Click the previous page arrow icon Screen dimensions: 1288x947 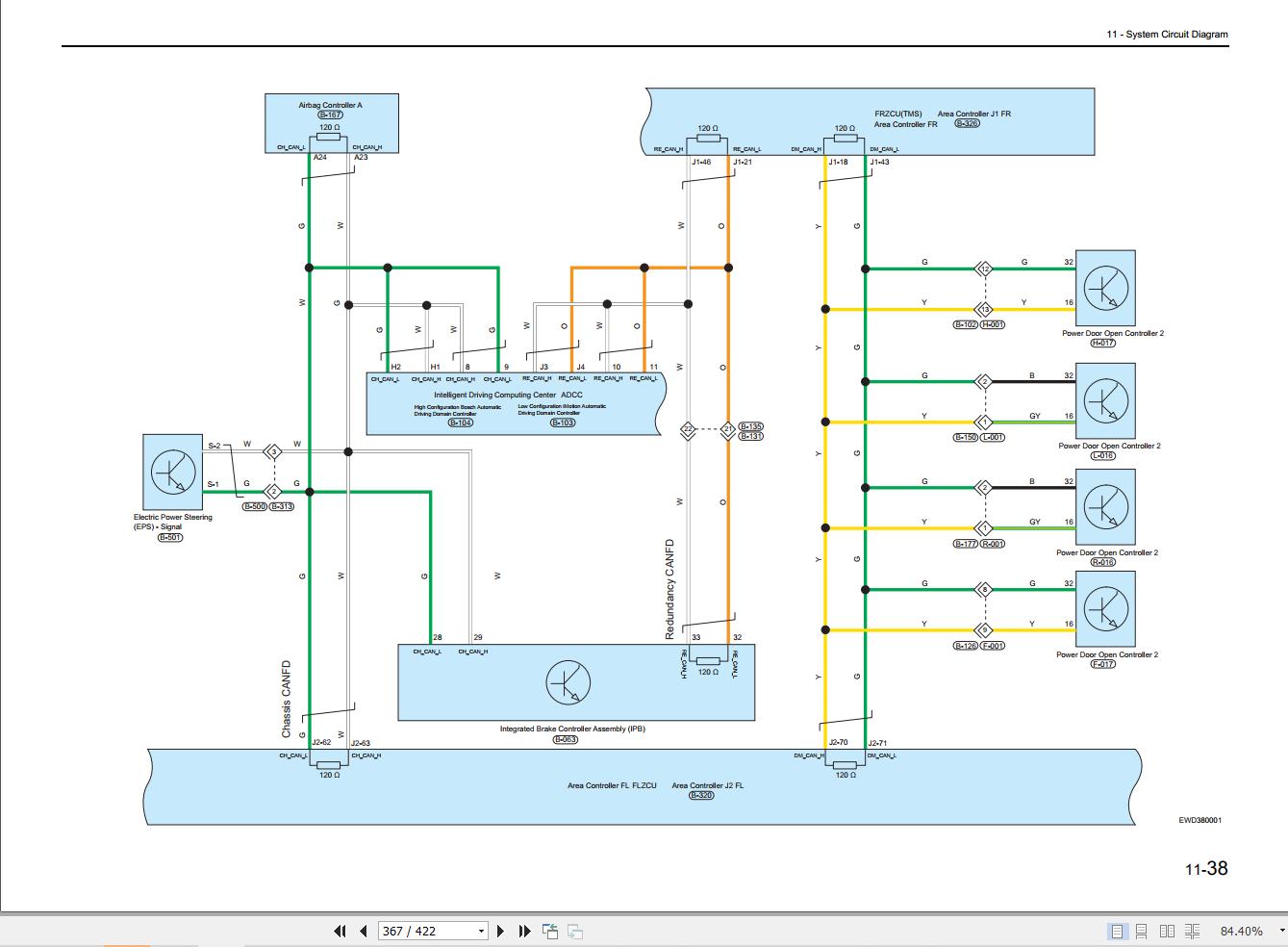(362, 932)
